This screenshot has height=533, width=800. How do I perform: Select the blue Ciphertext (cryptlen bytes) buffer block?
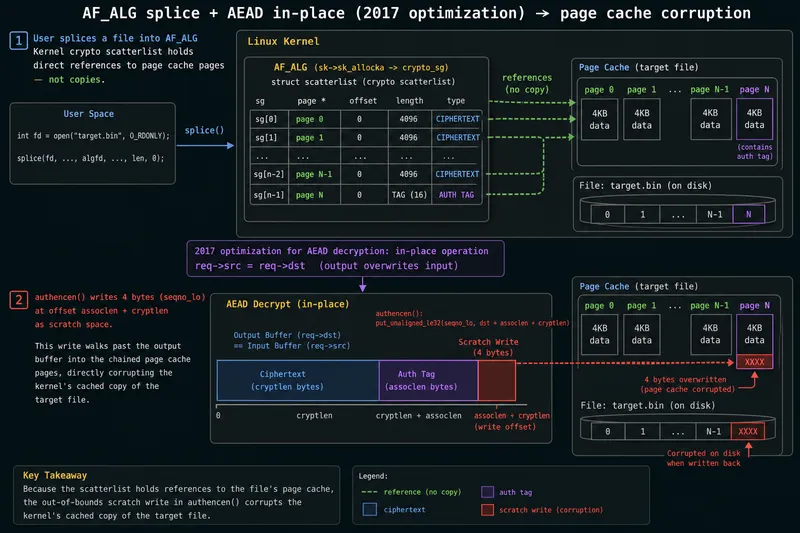(x=298, y=380)
